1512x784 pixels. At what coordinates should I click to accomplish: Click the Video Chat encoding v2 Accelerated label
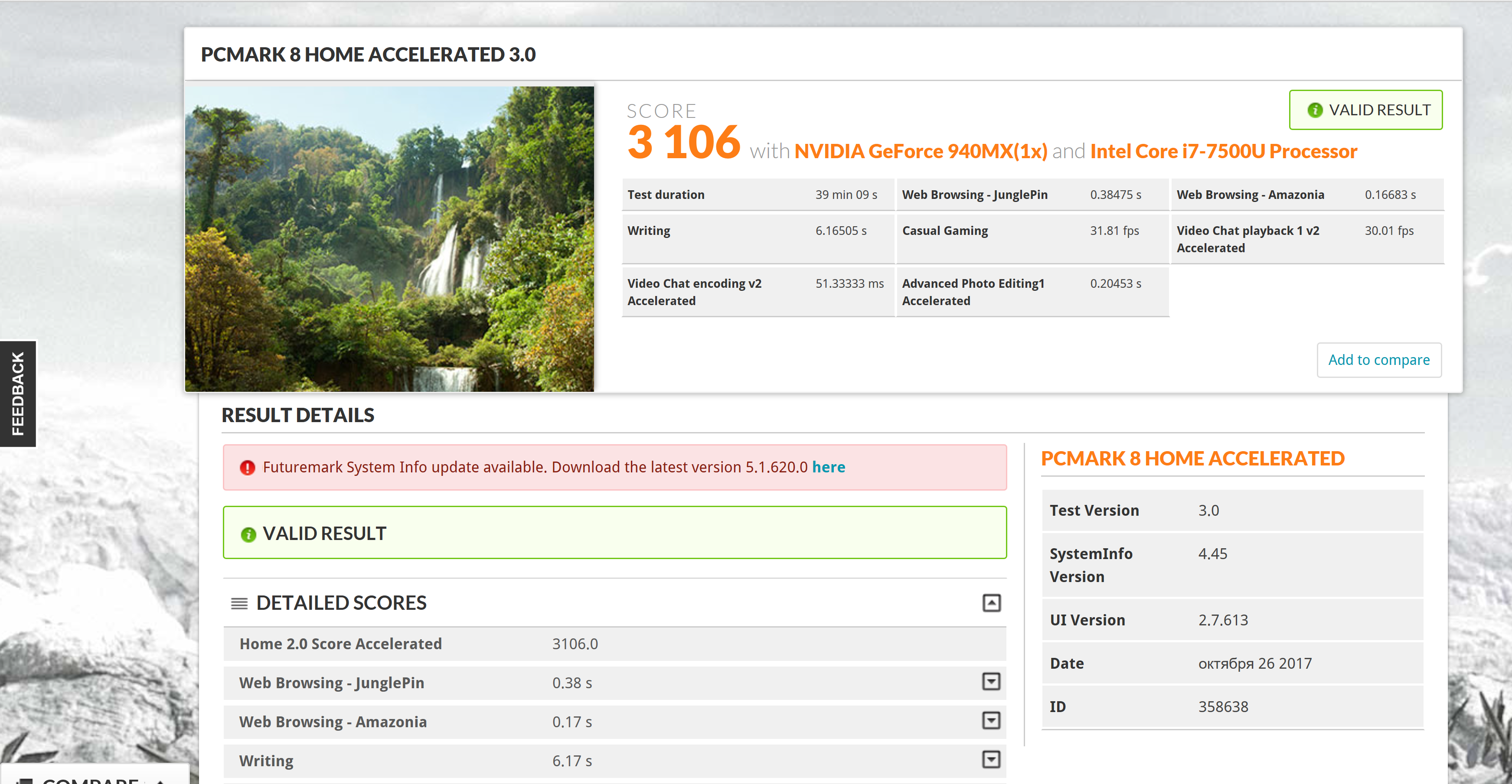(694, 292)
